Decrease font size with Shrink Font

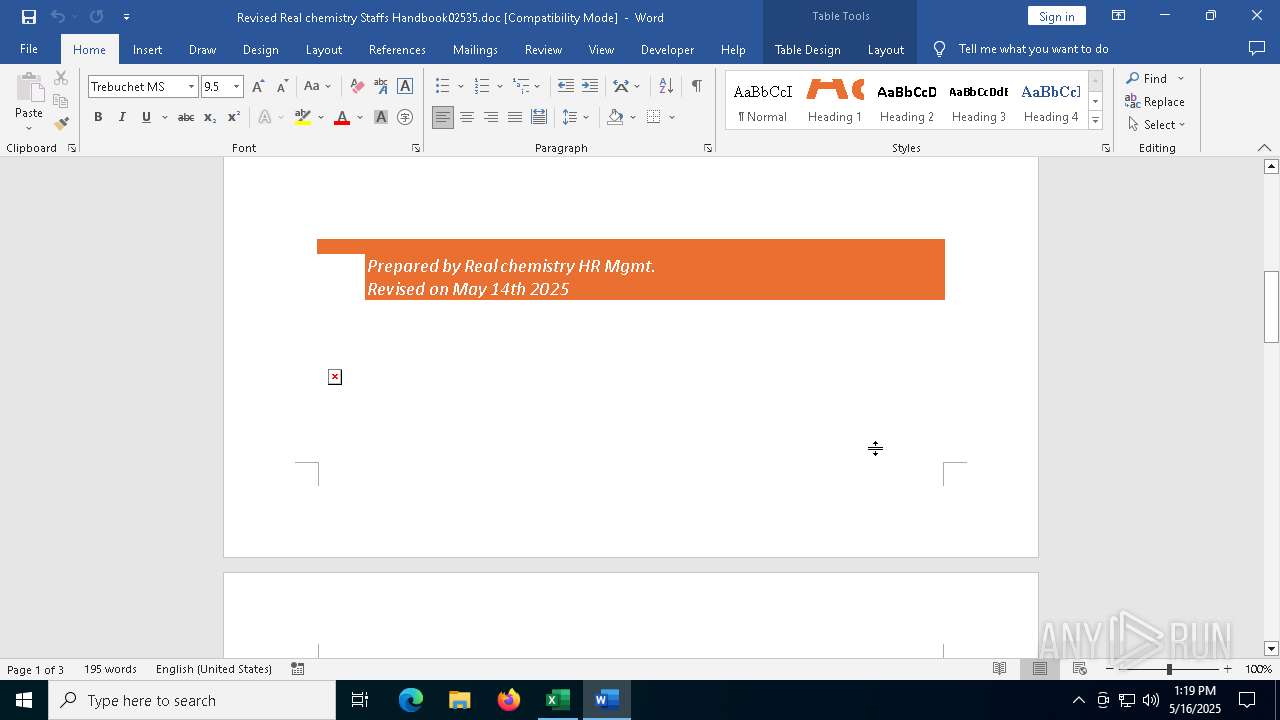pyautogui.click(x=282, y=86)
